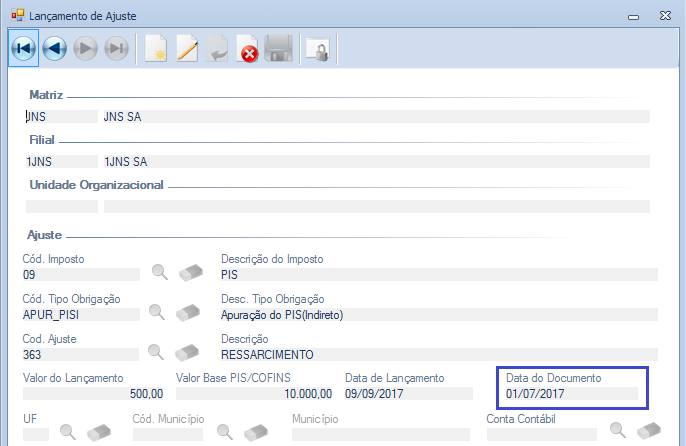Go to the first record
The width and height of the screenshot is (686, 446).
click(23, 48)
